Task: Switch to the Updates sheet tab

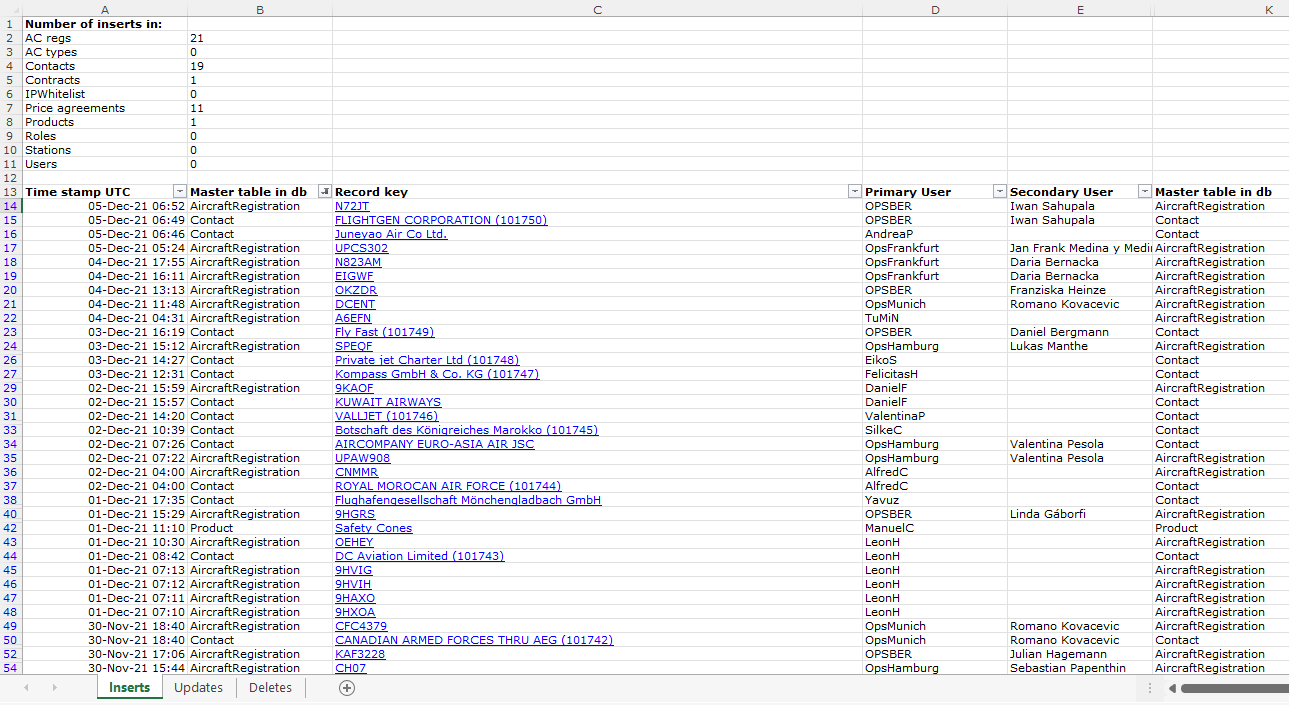Action: [x=198, y=688]
